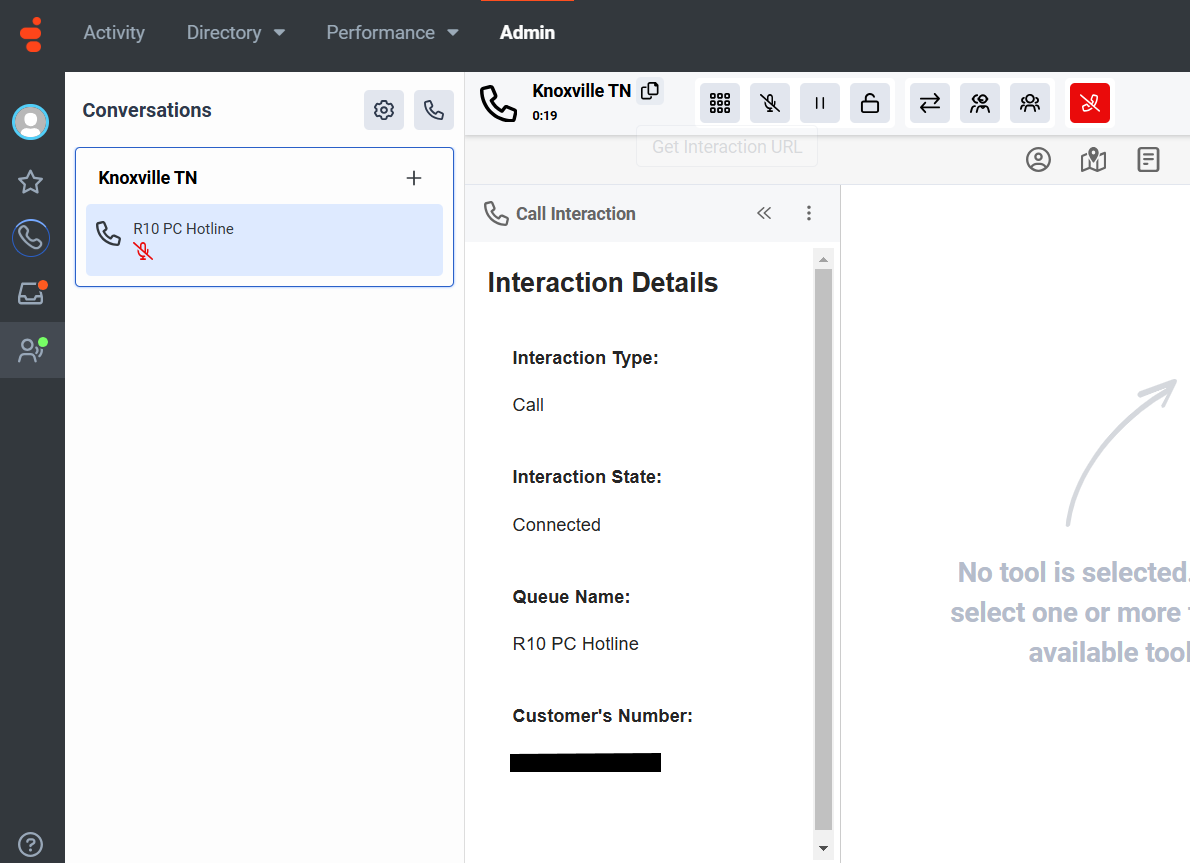This screenshot has width=1190, height=863.
Task: Open the user profile avatar
Action: pos(30,121)
